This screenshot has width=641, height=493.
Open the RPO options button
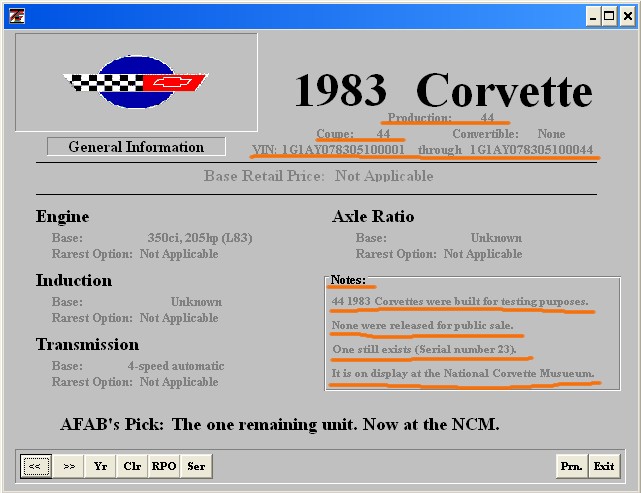click(x=164, y=466)
